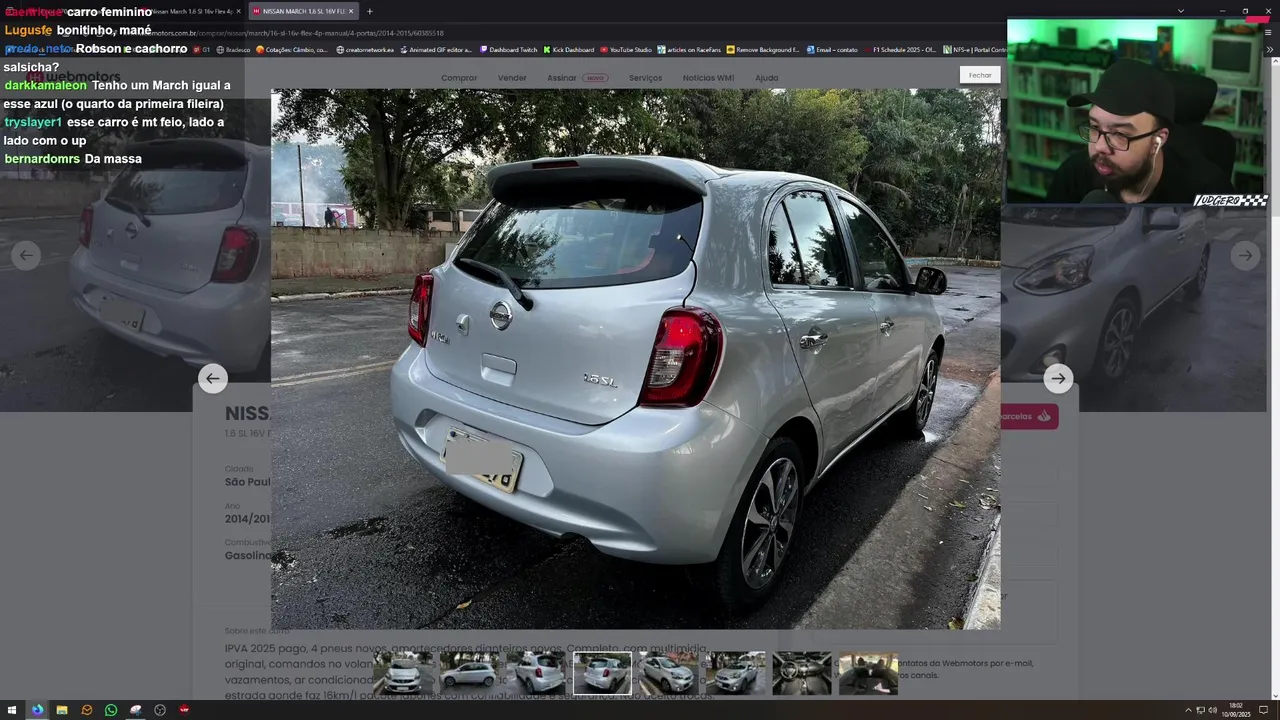Open the creatornetwork.ea bookmark
The height and width of the screenshot is (720, 1280).
point(365,49)
